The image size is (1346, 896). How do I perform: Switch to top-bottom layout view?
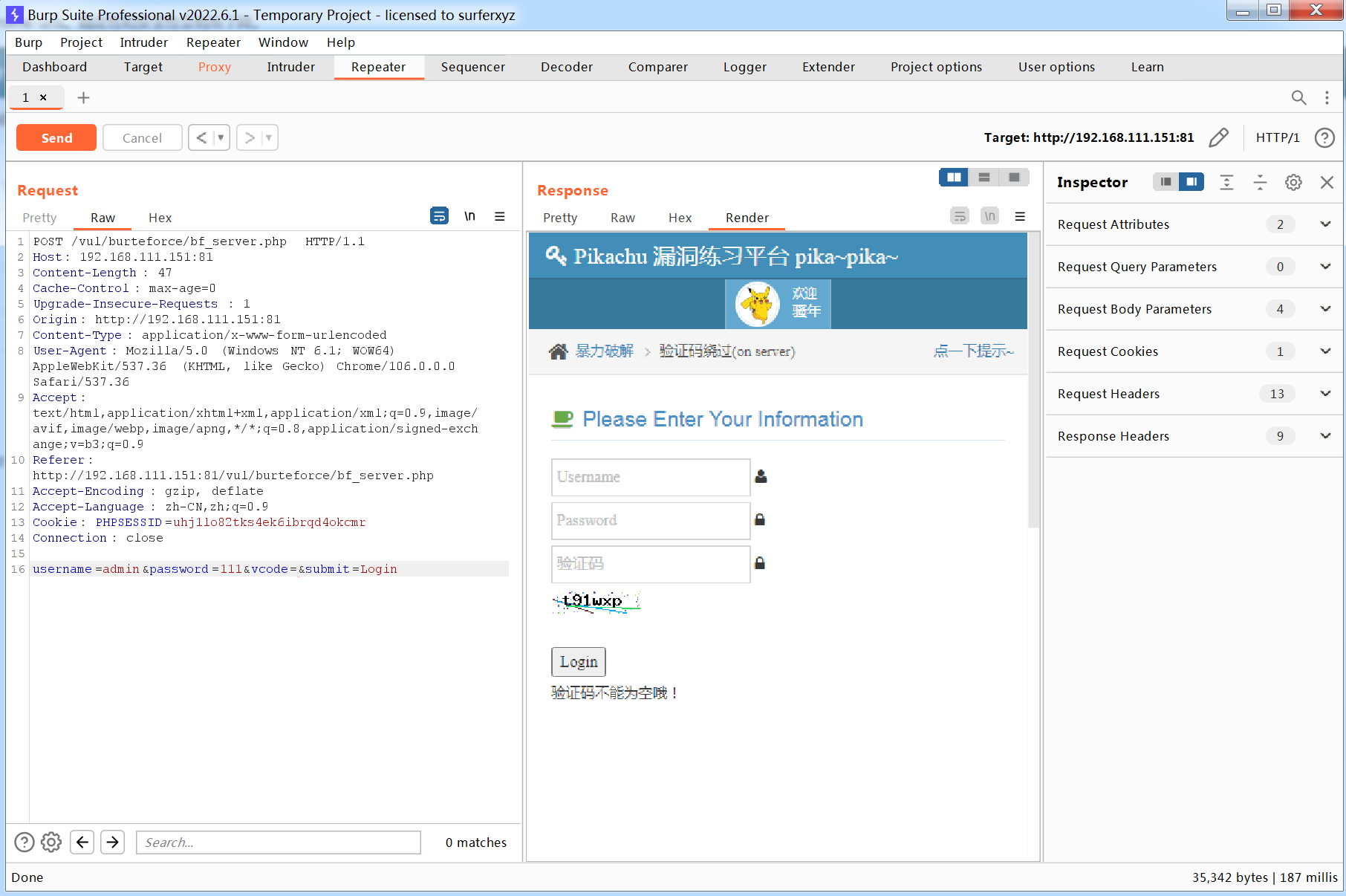click(x=984, y=177)
